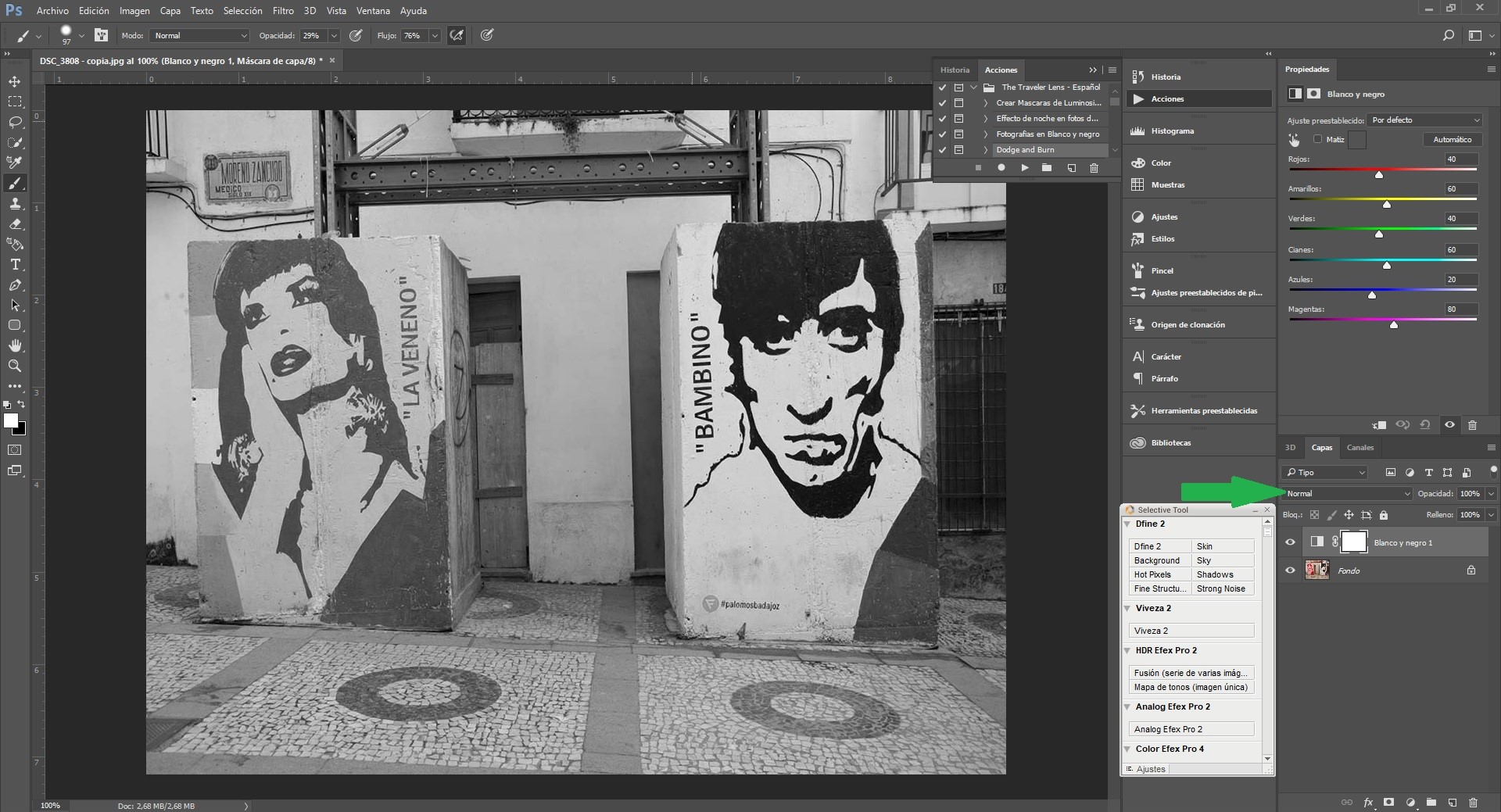Click the foreground color swatch
The image size is (1501, 812).
[11, 420]
